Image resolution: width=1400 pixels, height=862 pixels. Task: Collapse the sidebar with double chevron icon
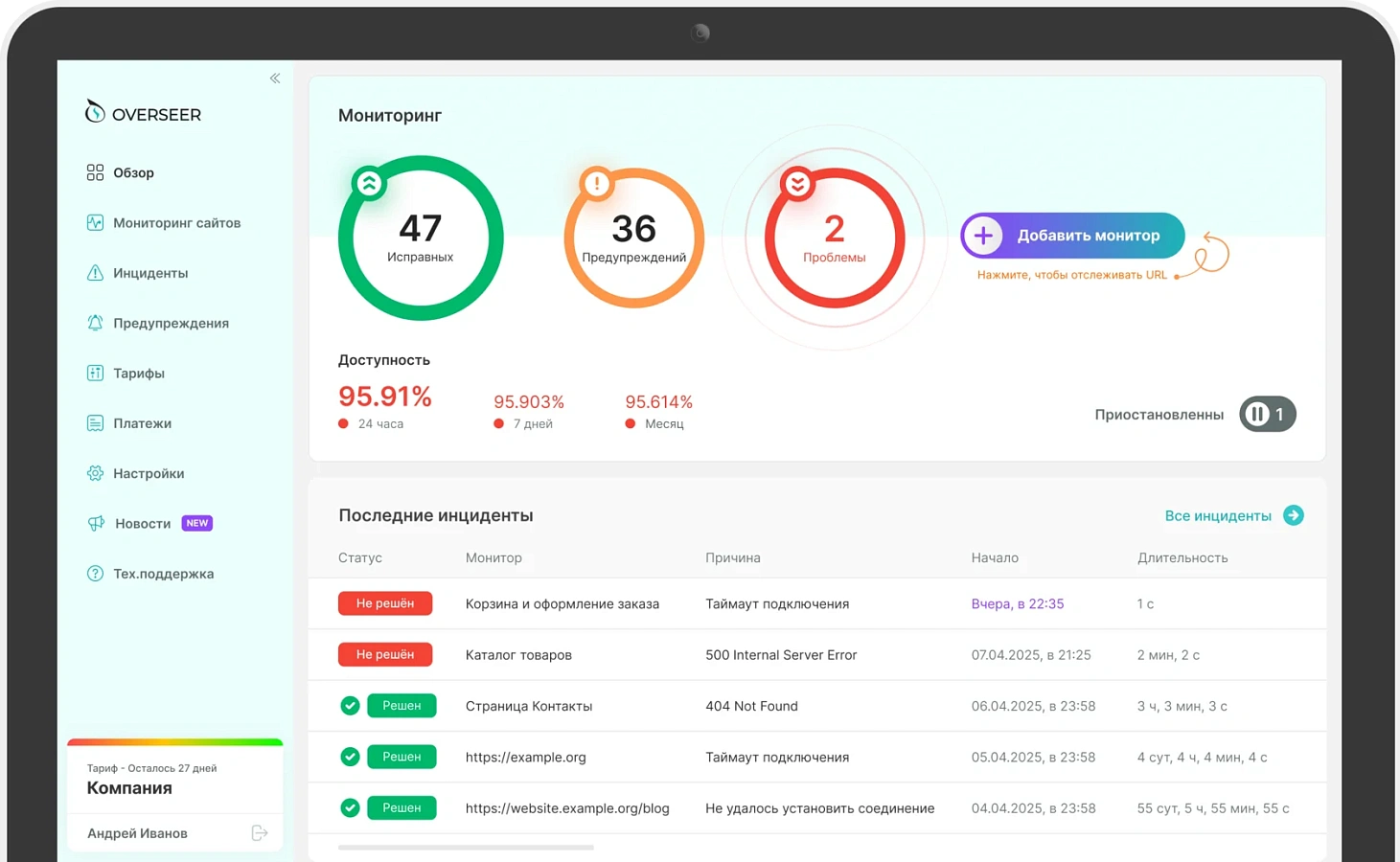[x=275, y=79]
